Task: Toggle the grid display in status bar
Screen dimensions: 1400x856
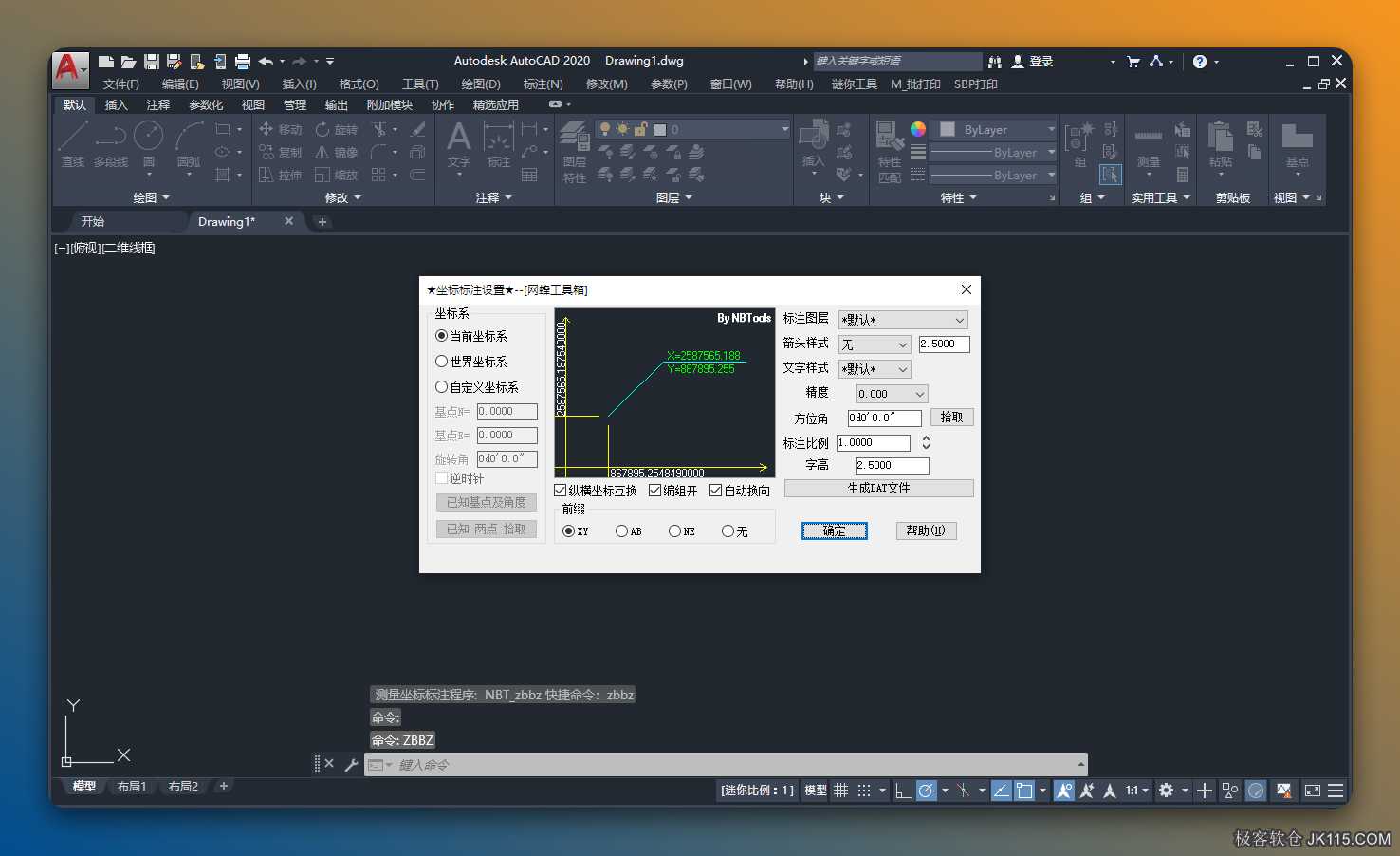Action: (x=841, y=791)
